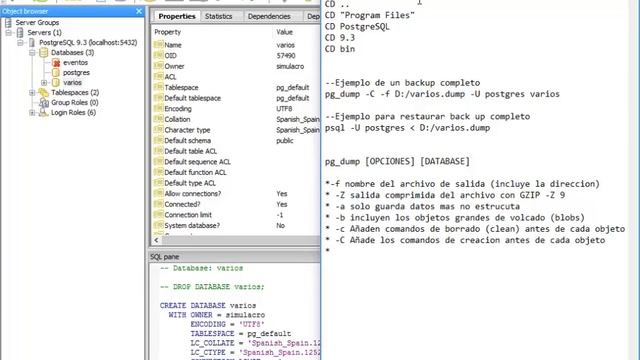This screenshot has width=640, height=360.
Task: Click the 'psql -U postgres < D:/varios.dump' line
Action: [407, 128]
